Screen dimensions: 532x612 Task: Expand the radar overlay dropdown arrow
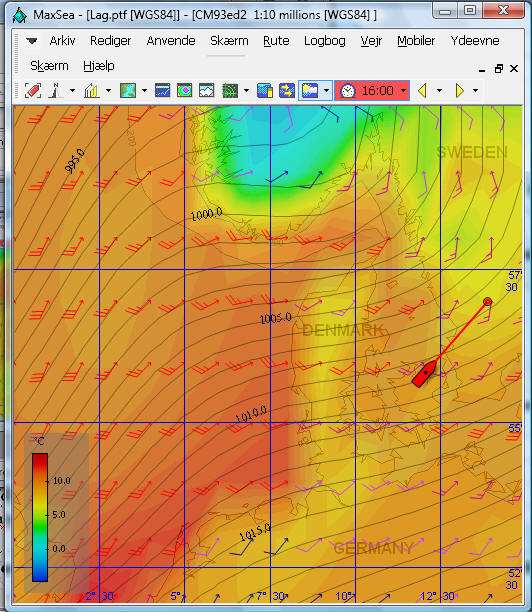click(246, 91)
